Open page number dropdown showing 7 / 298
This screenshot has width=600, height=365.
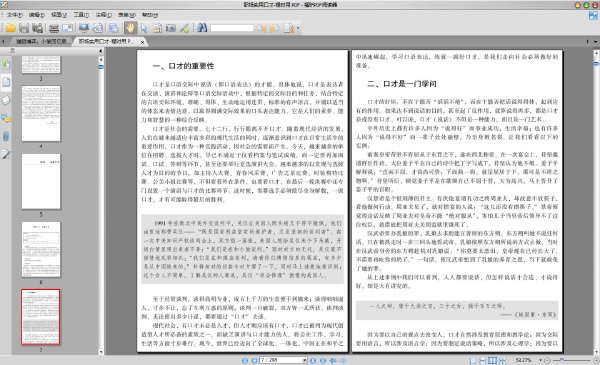coord(283,360)
